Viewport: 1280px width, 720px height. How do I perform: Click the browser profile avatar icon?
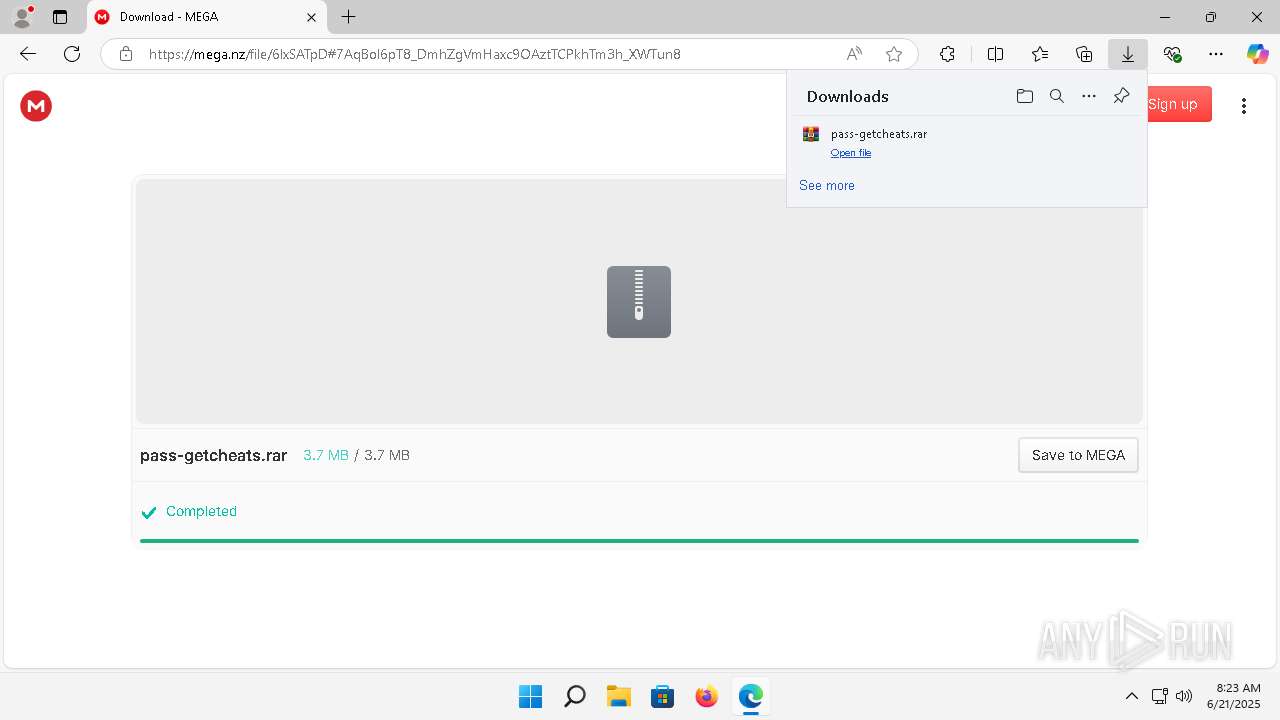coord(22,17)
